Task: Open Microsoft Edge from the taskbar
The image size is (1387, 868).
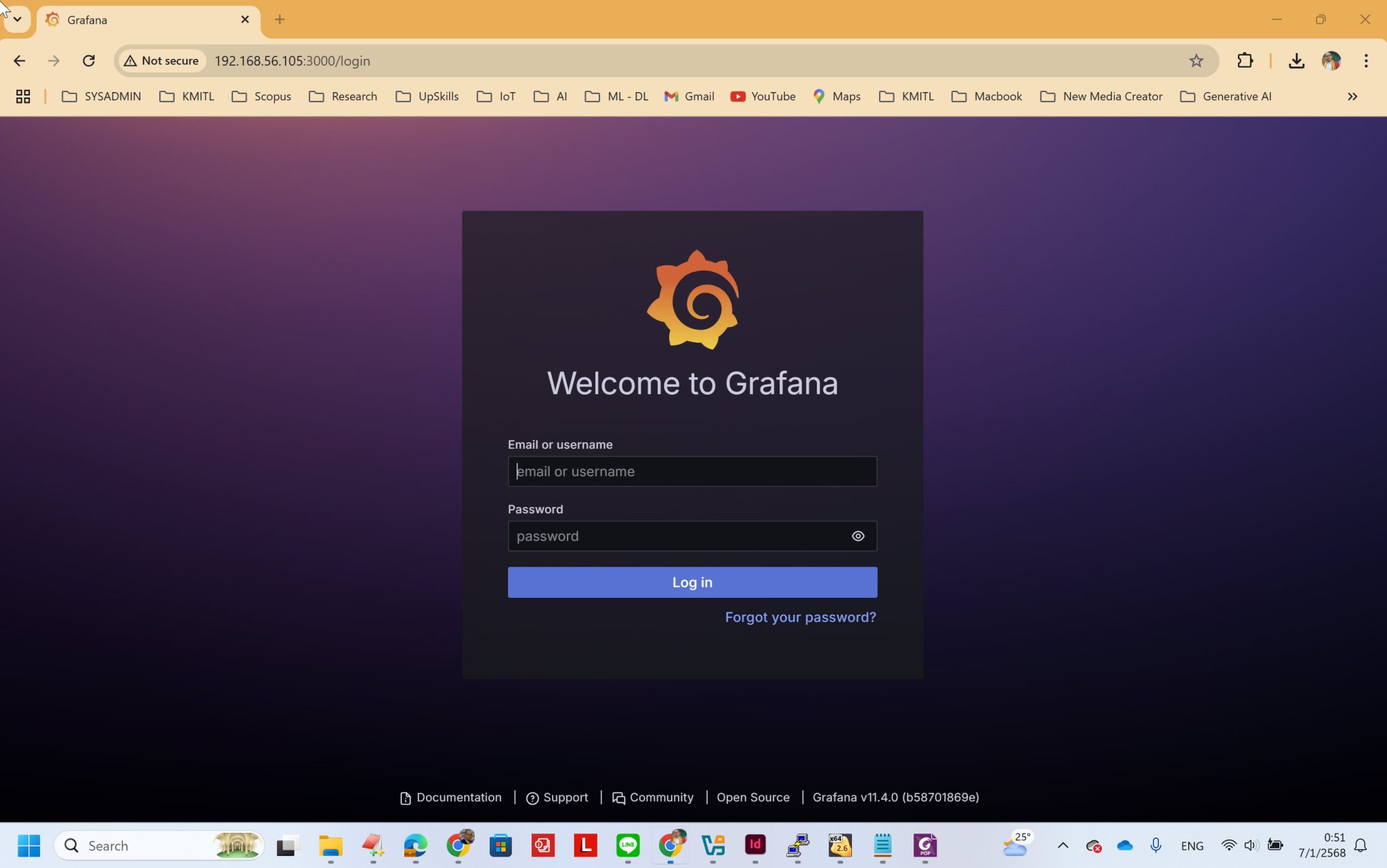Action: [414, 845]
